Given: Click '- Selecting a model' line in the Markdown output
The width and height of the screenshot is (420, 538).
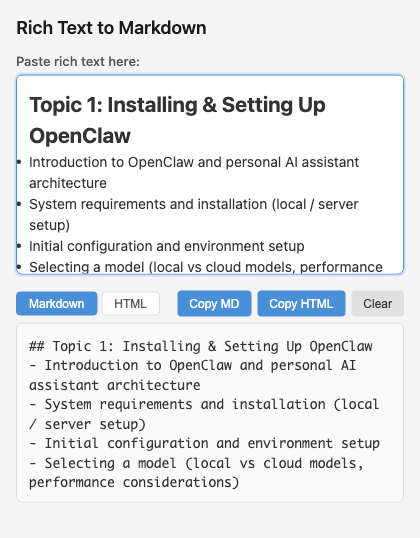Looking at the screenshot, I should 196,473.
